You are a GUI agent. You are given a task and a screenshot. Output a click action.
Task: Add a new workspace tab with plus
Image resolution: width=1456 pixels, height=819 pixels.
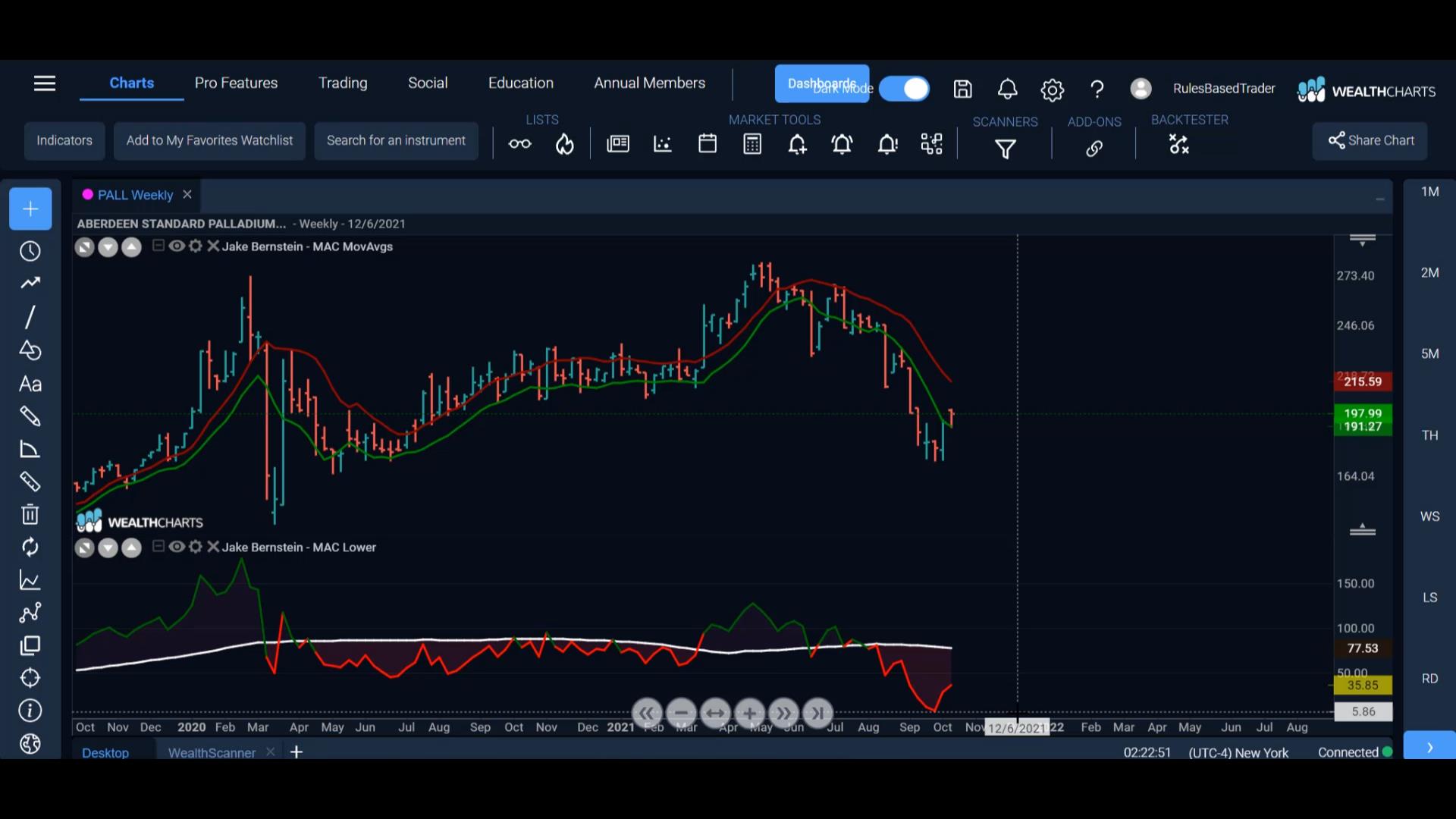coord(297,752)
